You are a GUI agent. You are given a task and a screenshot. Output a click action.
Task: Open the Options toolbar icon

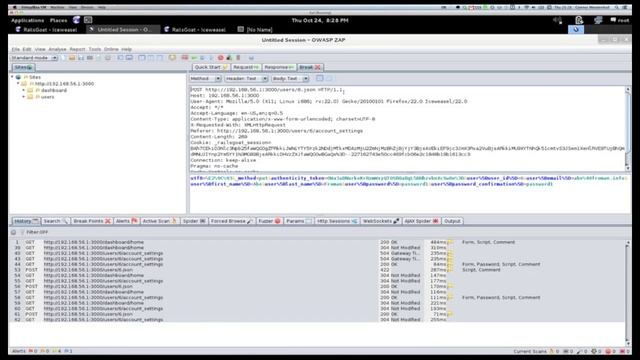pos(108,58)
